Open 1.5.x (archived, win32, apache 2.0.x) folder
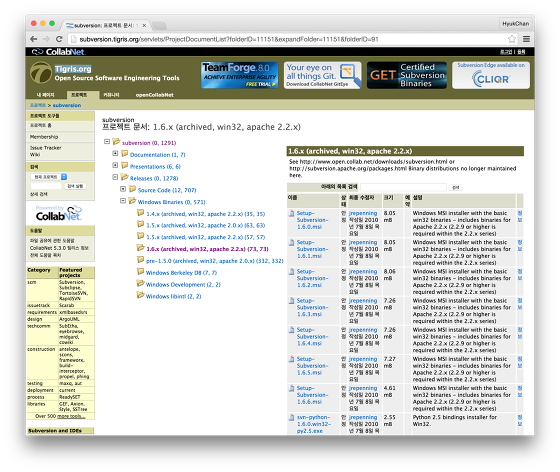Viewport: 560px width, 472px height. [206, 226]
